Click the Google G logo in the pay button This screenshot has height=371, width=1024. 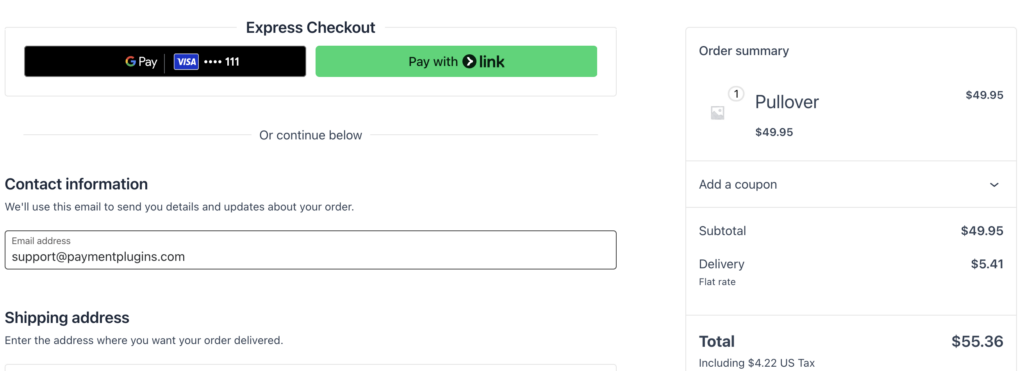click(x=131, y=62)
